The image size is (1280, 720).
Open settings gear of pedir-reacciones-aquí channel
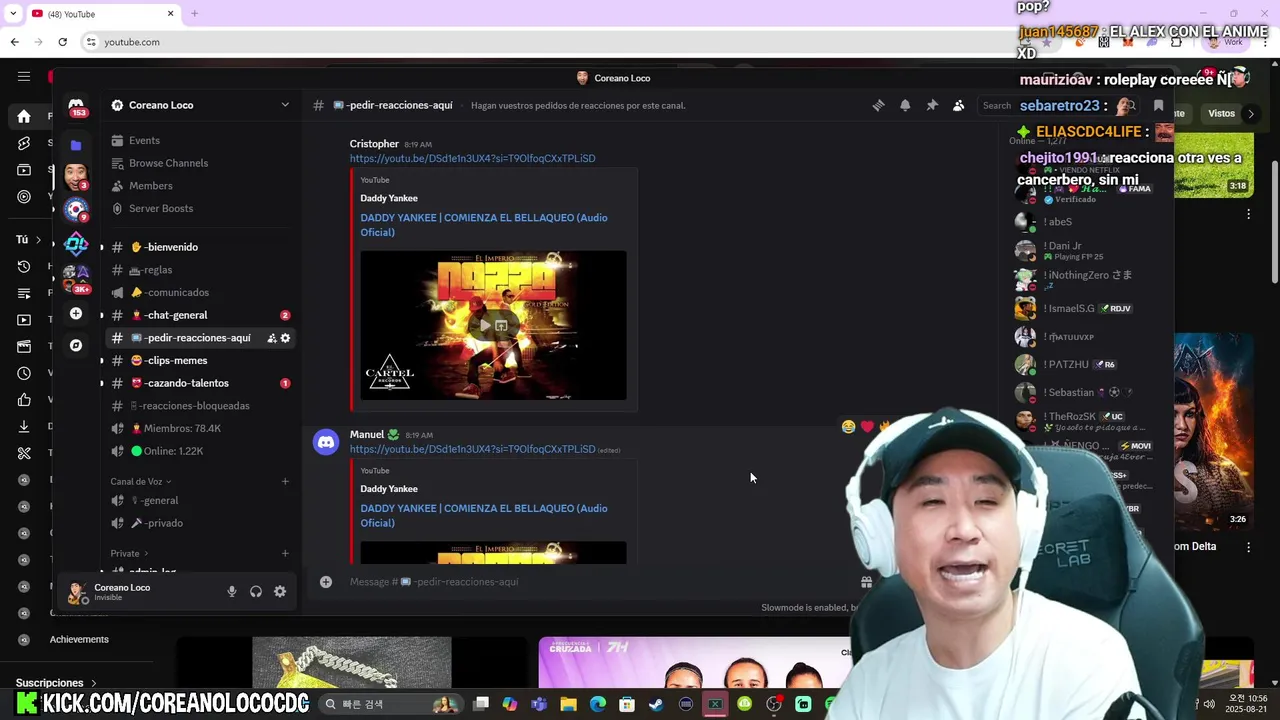[x=285, y=338]
